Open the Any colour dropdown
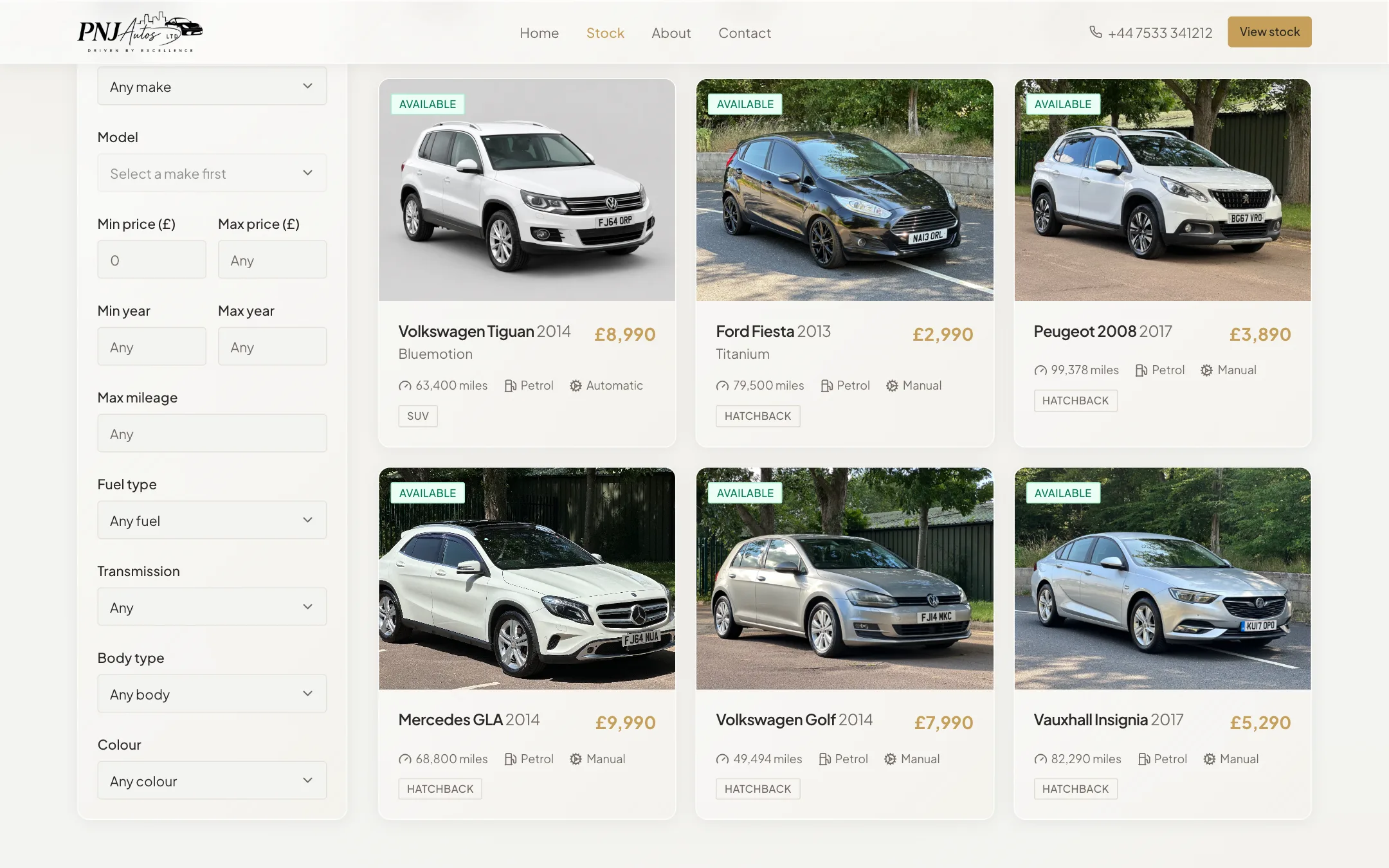The image size is (1389, 868). [x=212, y=781]
